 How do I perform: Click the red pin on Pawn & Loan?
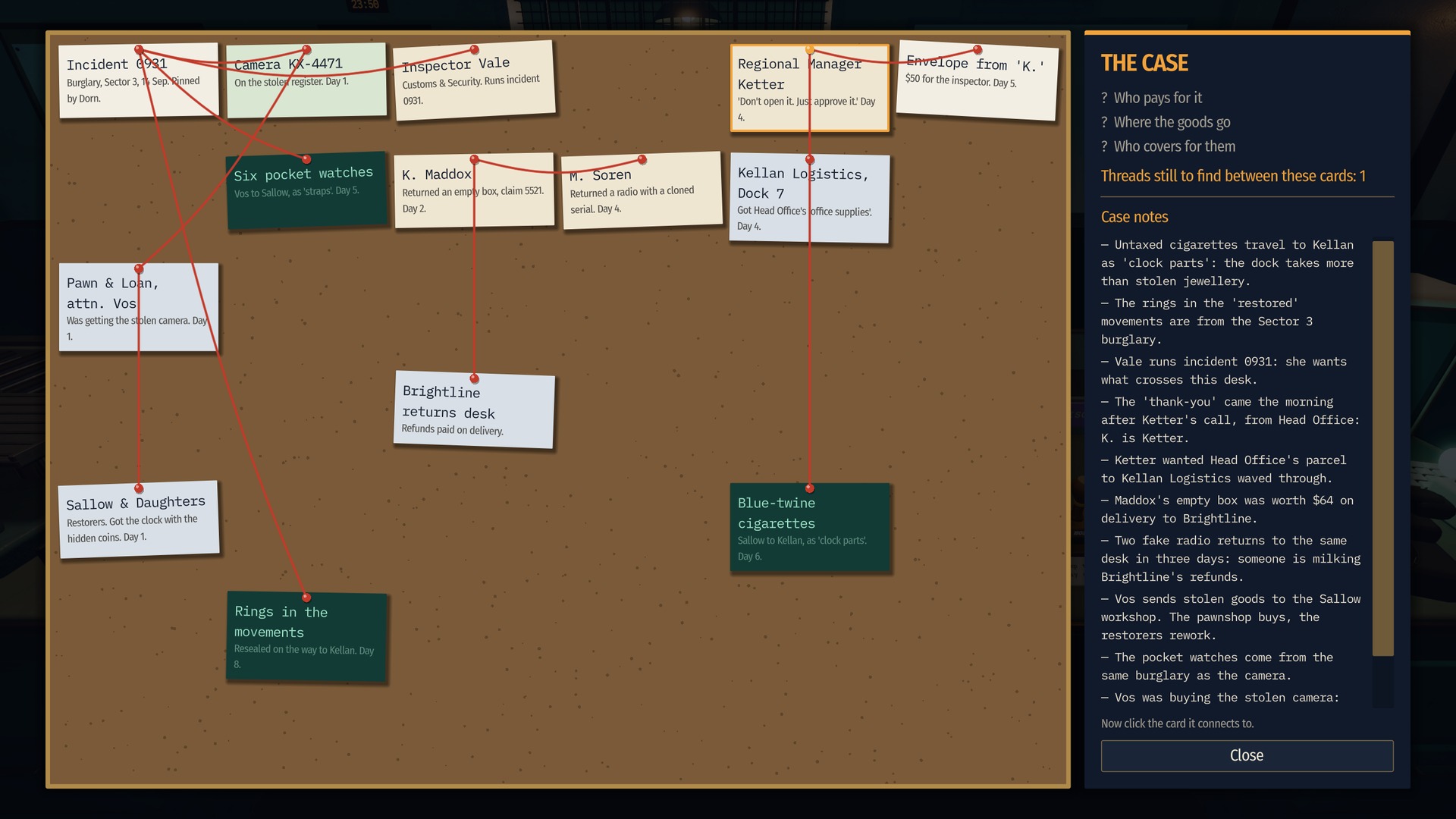click(139, 268)
